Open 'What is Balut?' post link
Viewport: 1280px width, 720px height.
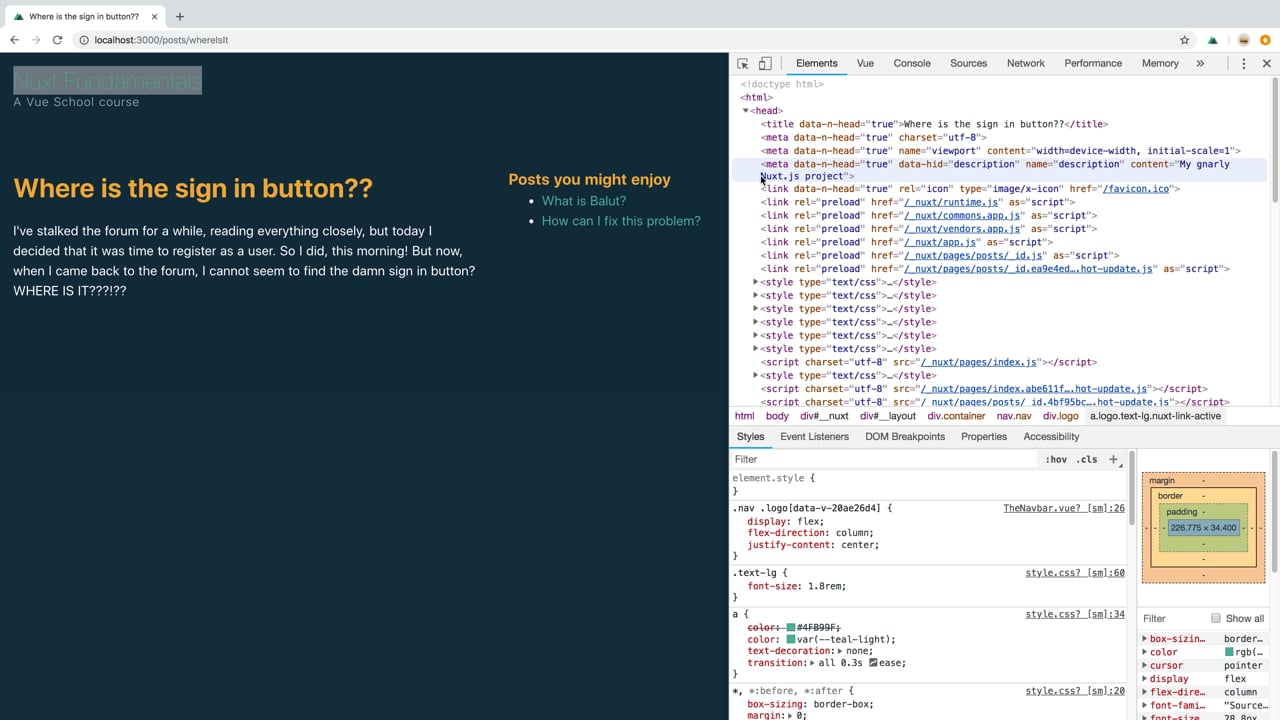(x=584, y=201)
